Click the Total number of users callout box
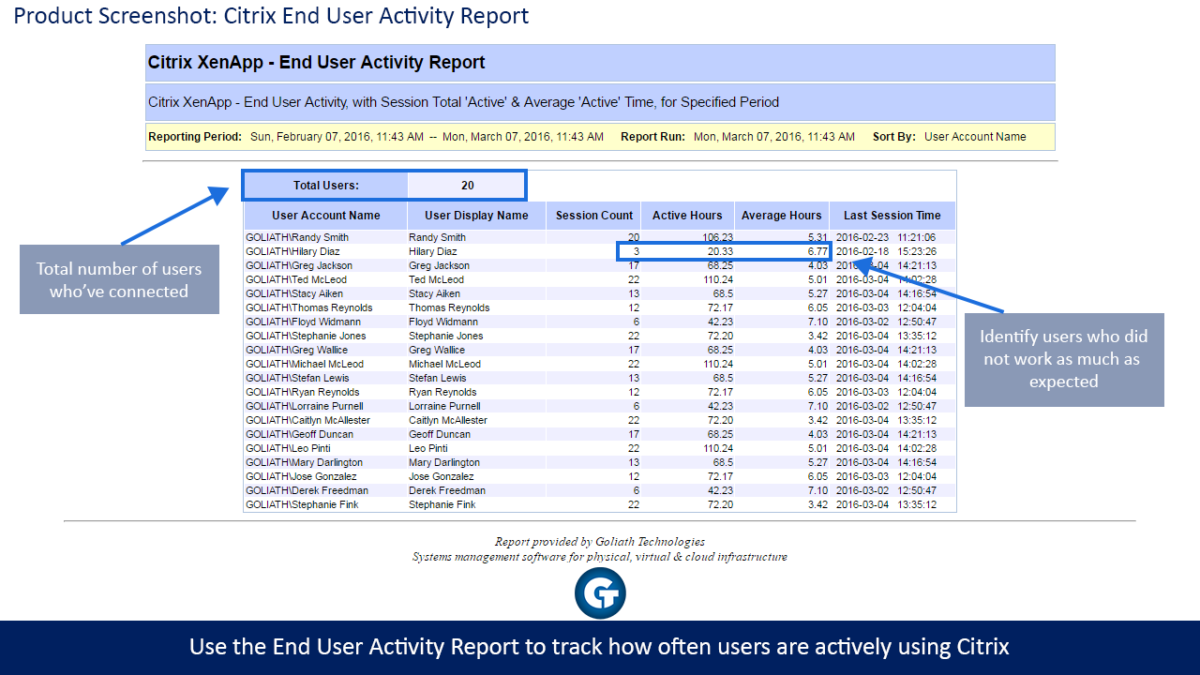1200x675 pixels. pos(119,279)
